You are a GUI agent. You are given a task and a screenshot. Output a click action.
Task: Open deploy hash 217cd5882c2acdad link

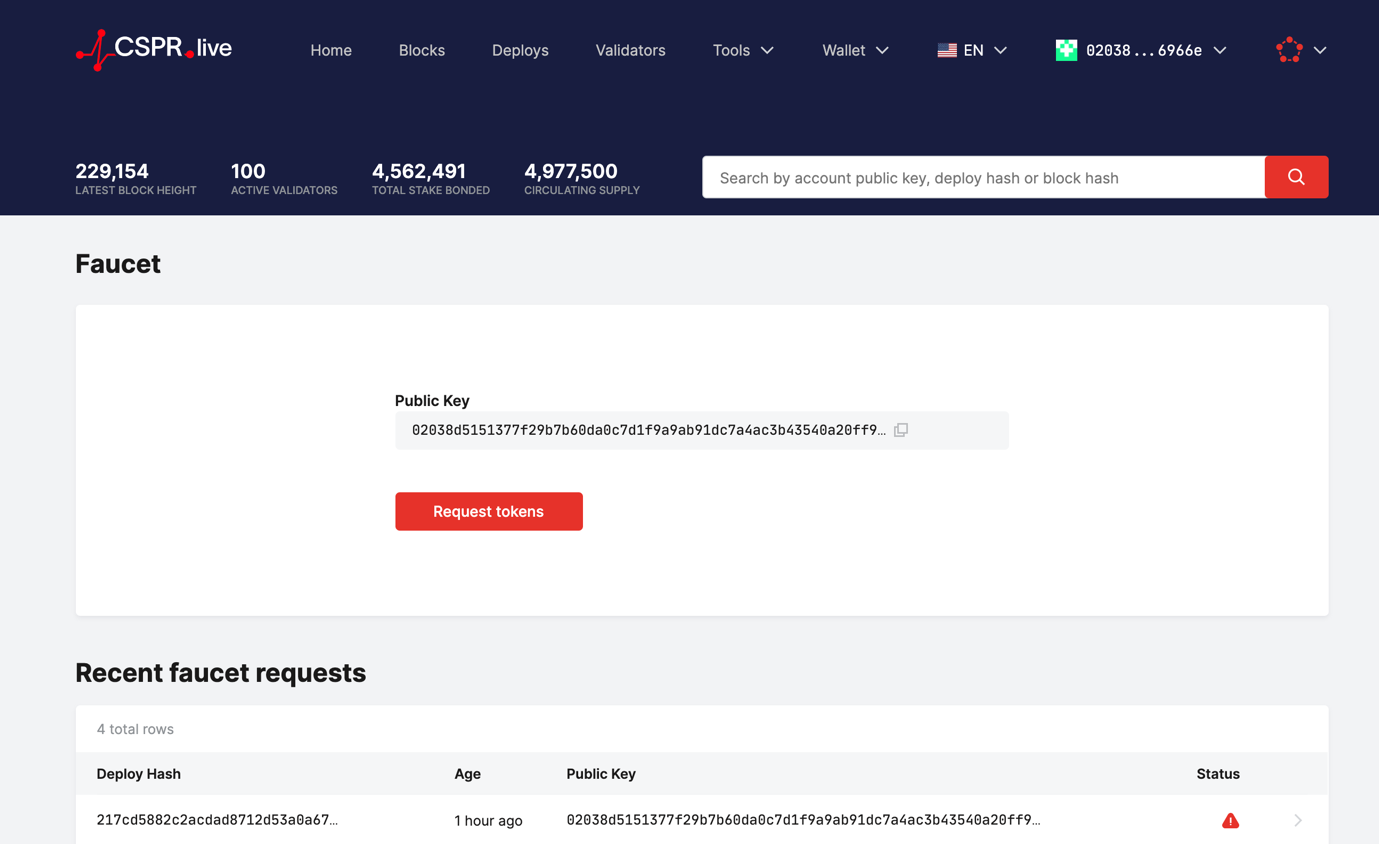(217, 820)
